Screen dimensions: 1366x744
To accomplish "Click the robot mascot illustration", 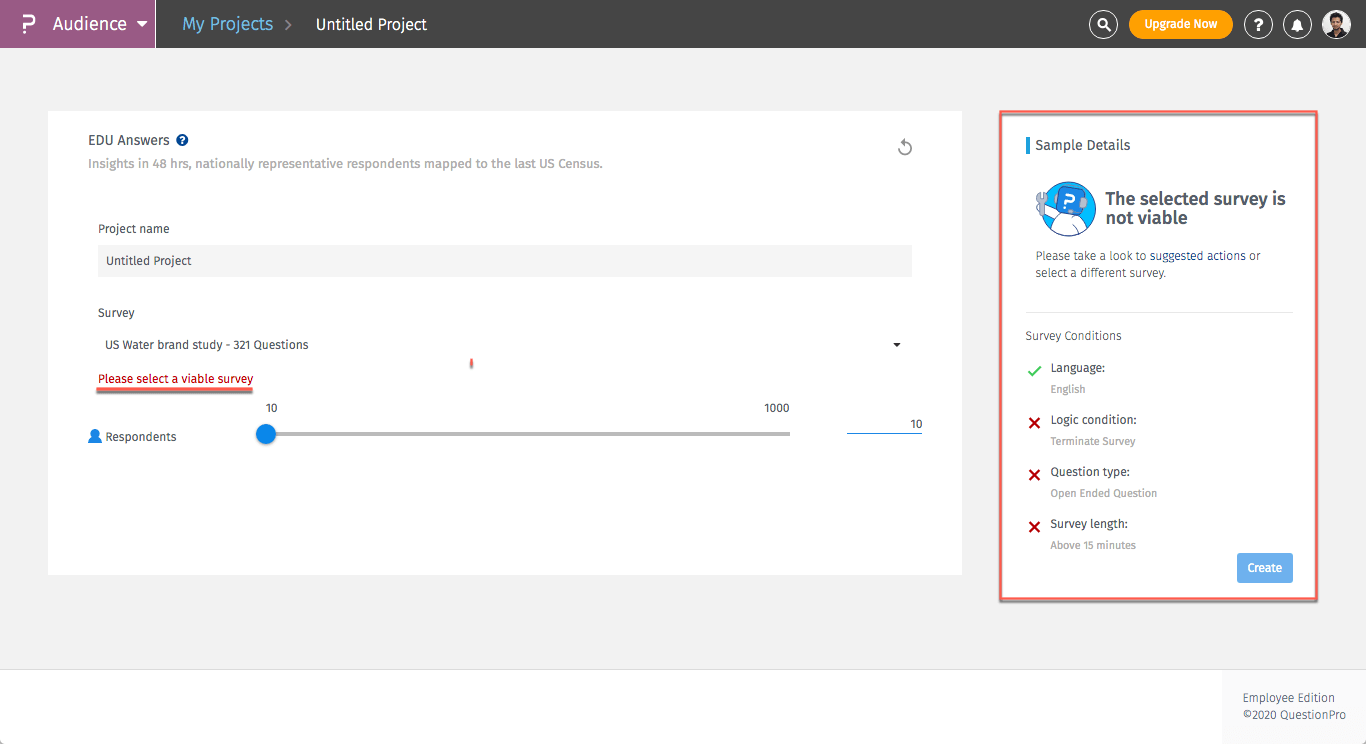I will 1065,208.
